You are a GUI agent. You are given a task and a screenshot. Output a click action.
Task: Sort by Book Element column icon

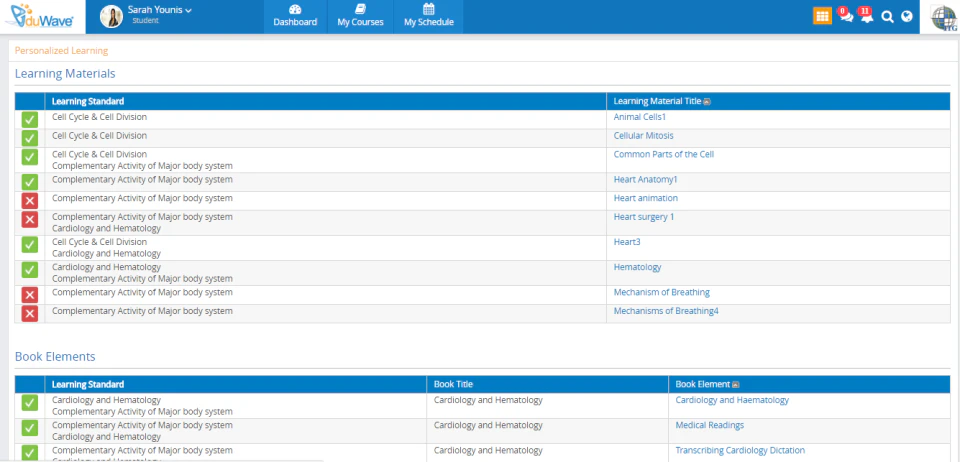(736, 384)
